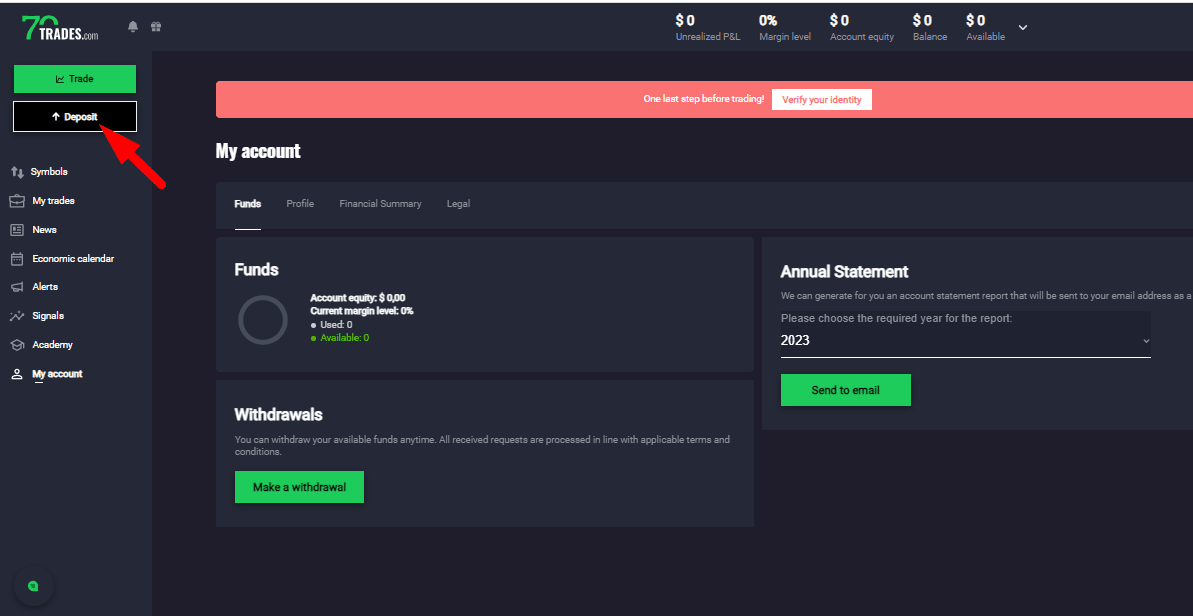Screen dimensions: 1193x616
Task: Click 'Current margin level: 0%' text
Action: pyautogui.click(x=361, y=311)
